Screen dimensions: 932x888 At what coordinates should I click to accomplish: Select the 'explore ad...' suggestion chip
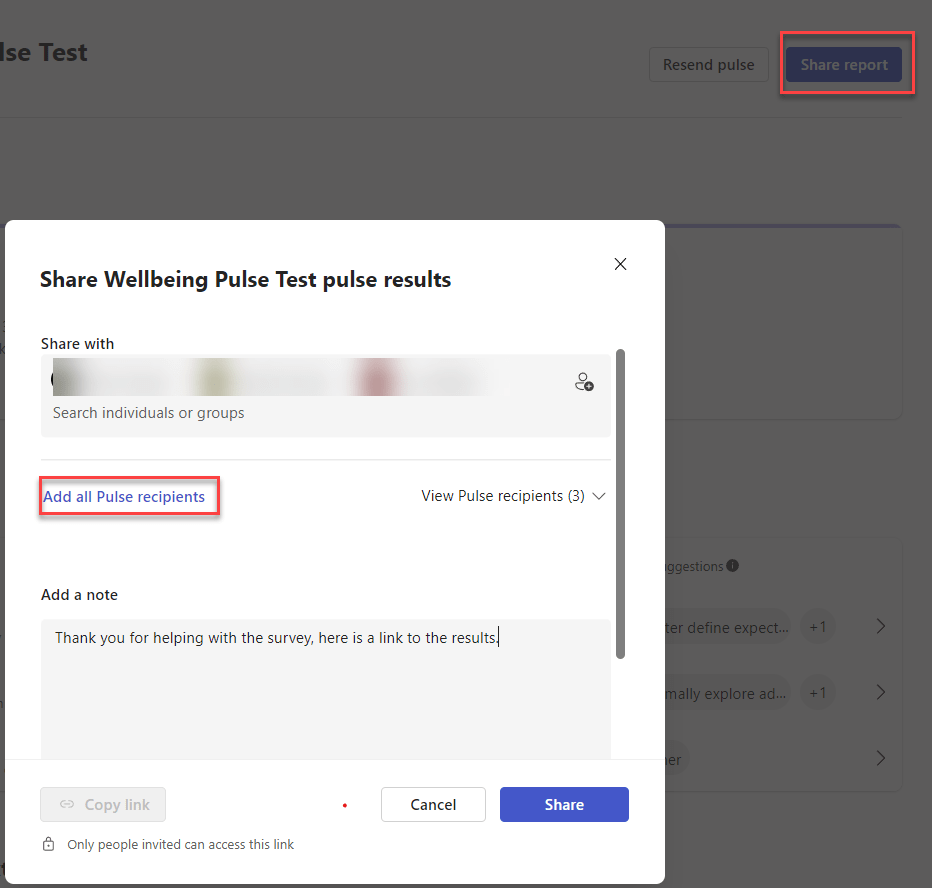point(727,693)
